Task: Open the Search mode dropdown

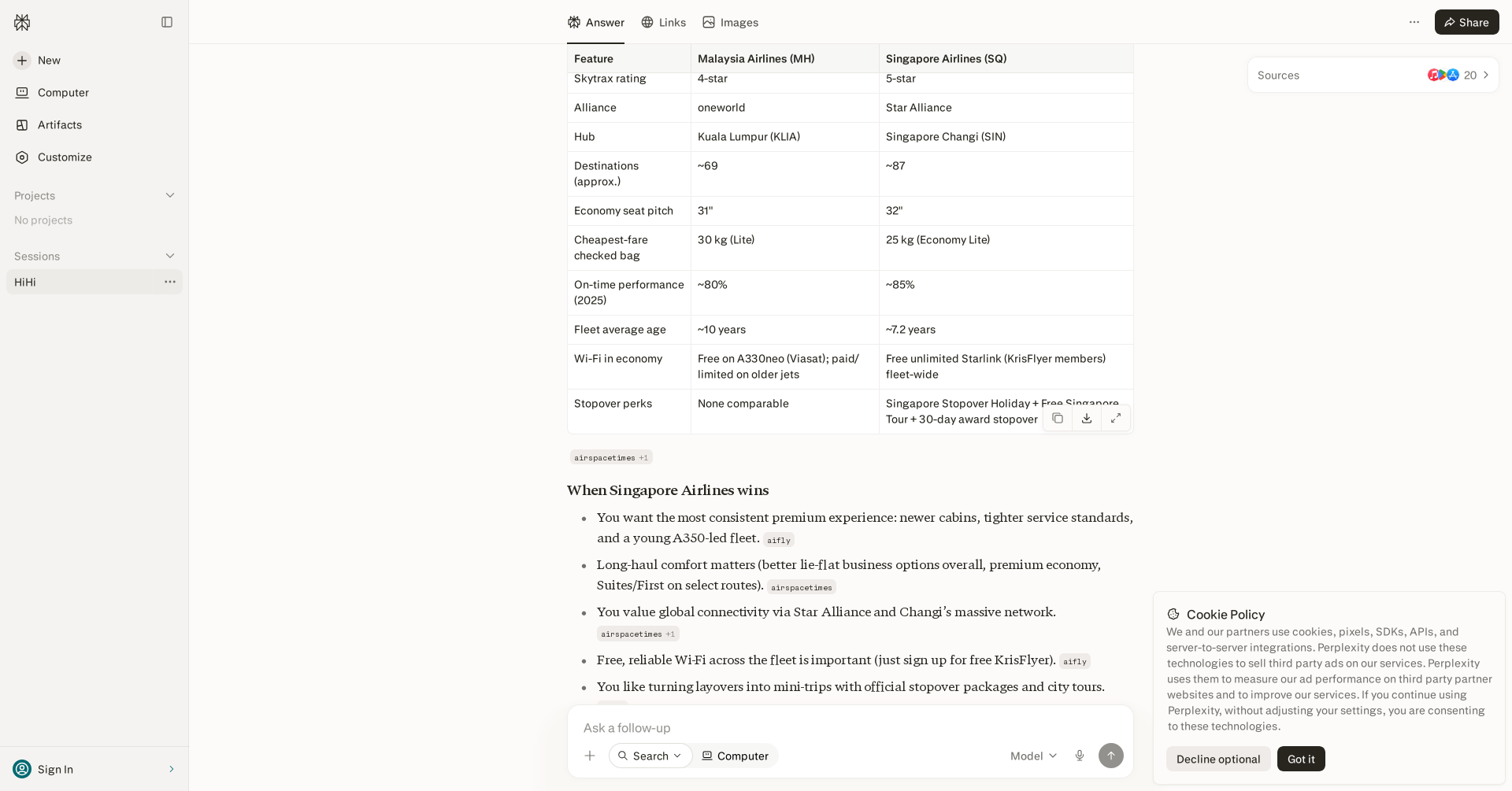Action: click(650, 756)
